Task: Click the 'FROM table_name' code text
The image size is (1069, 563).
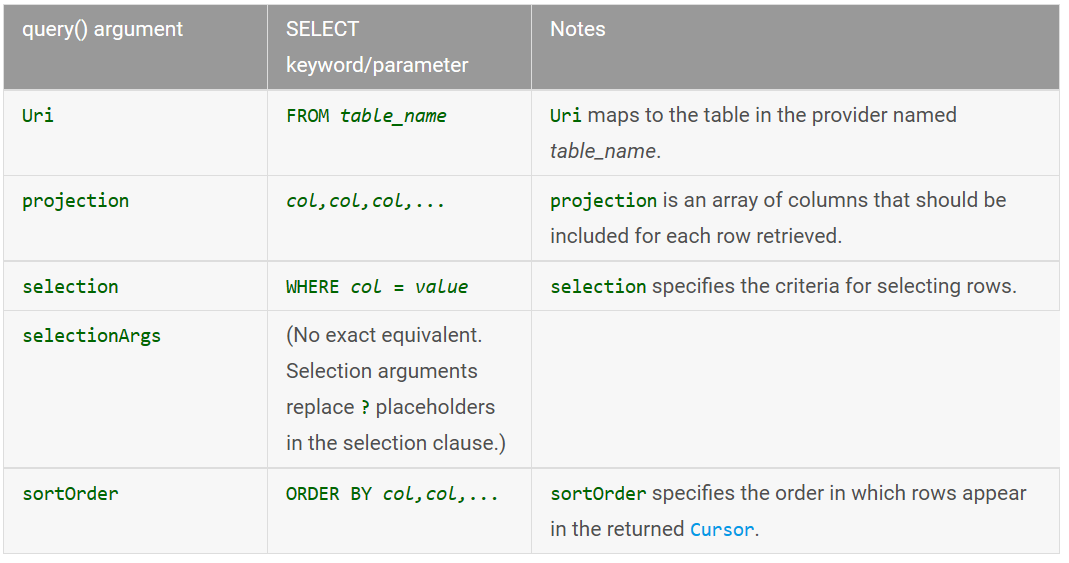Action: pyautogui.click(x=366, y=116)
